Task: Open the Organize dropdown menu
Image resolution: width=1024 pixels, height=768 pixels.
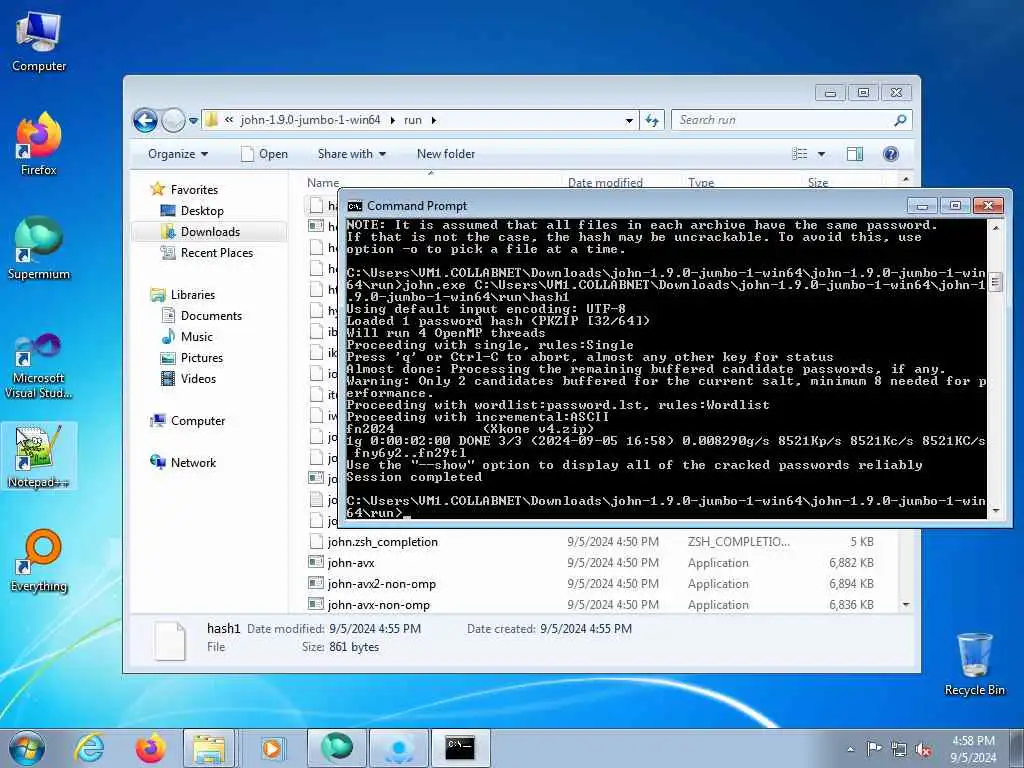Action: [178, 154]
